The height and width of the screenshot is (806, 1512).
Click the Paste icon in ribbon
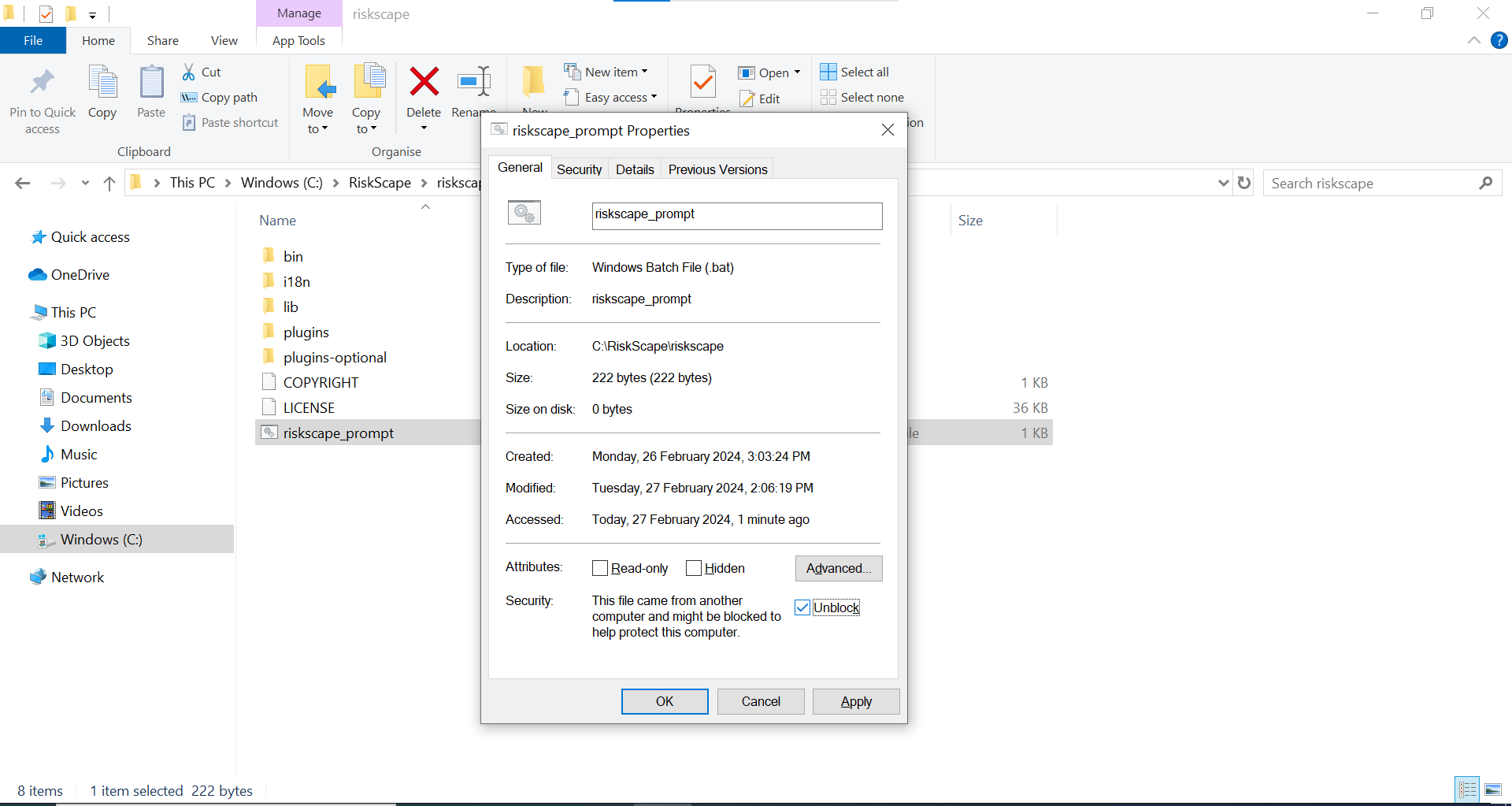click(151, 83)
